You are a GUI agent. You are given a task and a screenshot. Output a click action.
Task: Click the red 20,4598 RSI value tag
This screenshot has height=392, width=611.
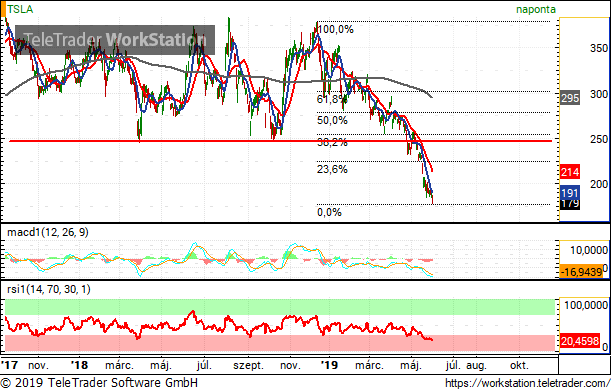[580, 341]
